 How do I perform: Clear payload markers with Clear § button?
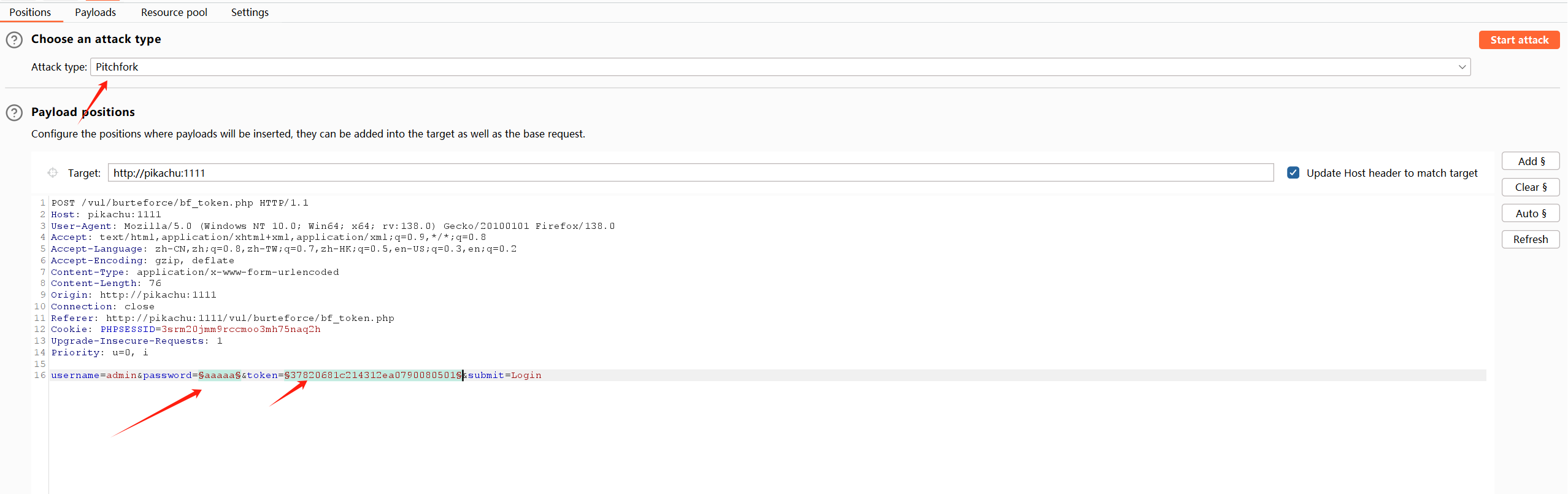(x=1531, y=187)
